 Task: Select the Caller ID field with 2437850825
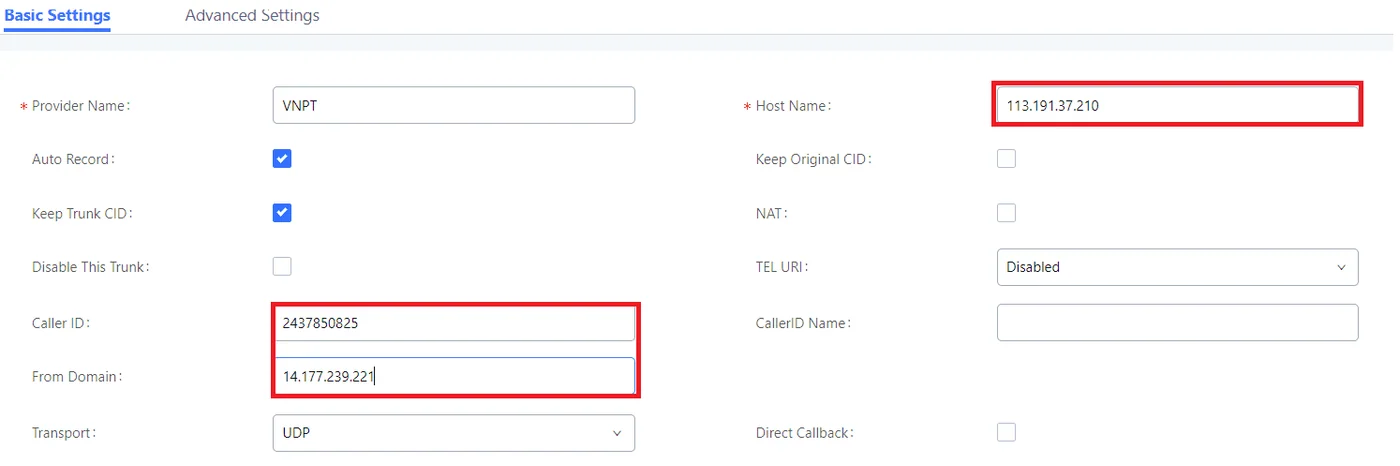click(x=454, y=323)
